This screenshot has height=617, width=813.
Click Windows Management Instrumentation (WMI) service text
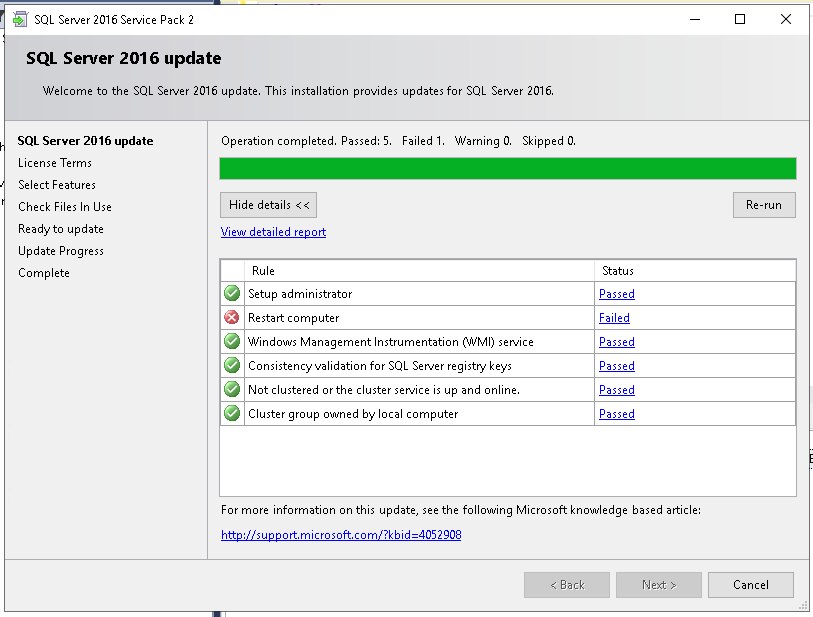pyautogui.click(x=390, y=342)
